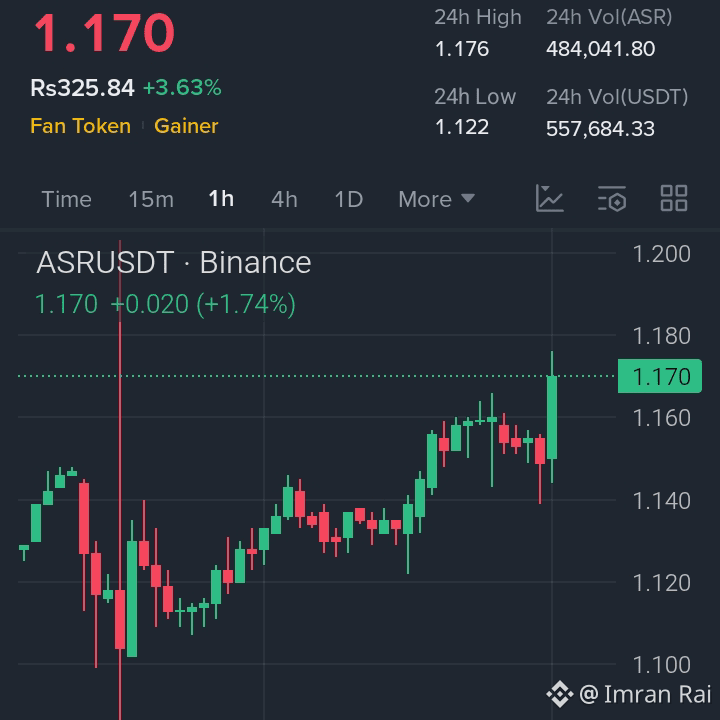This screenshot has height=720, width=720.
Task: Click the latest tall green candlestick
Action: click(552, 417)
